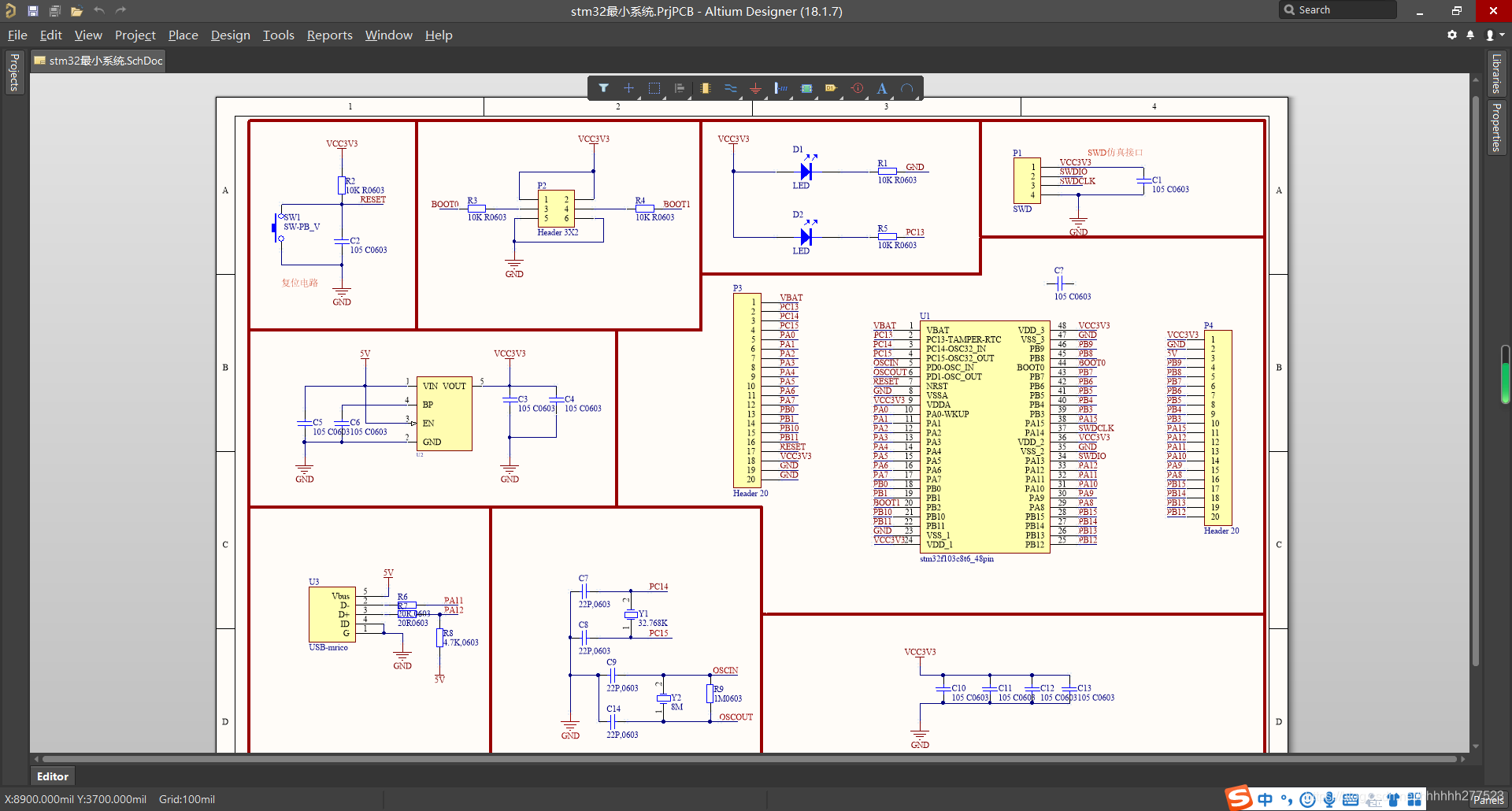The height and width of the screenshot is (811, 1512).
Task: Click the horizontal scrollbar right arrow
Action: click(1463, 759)
